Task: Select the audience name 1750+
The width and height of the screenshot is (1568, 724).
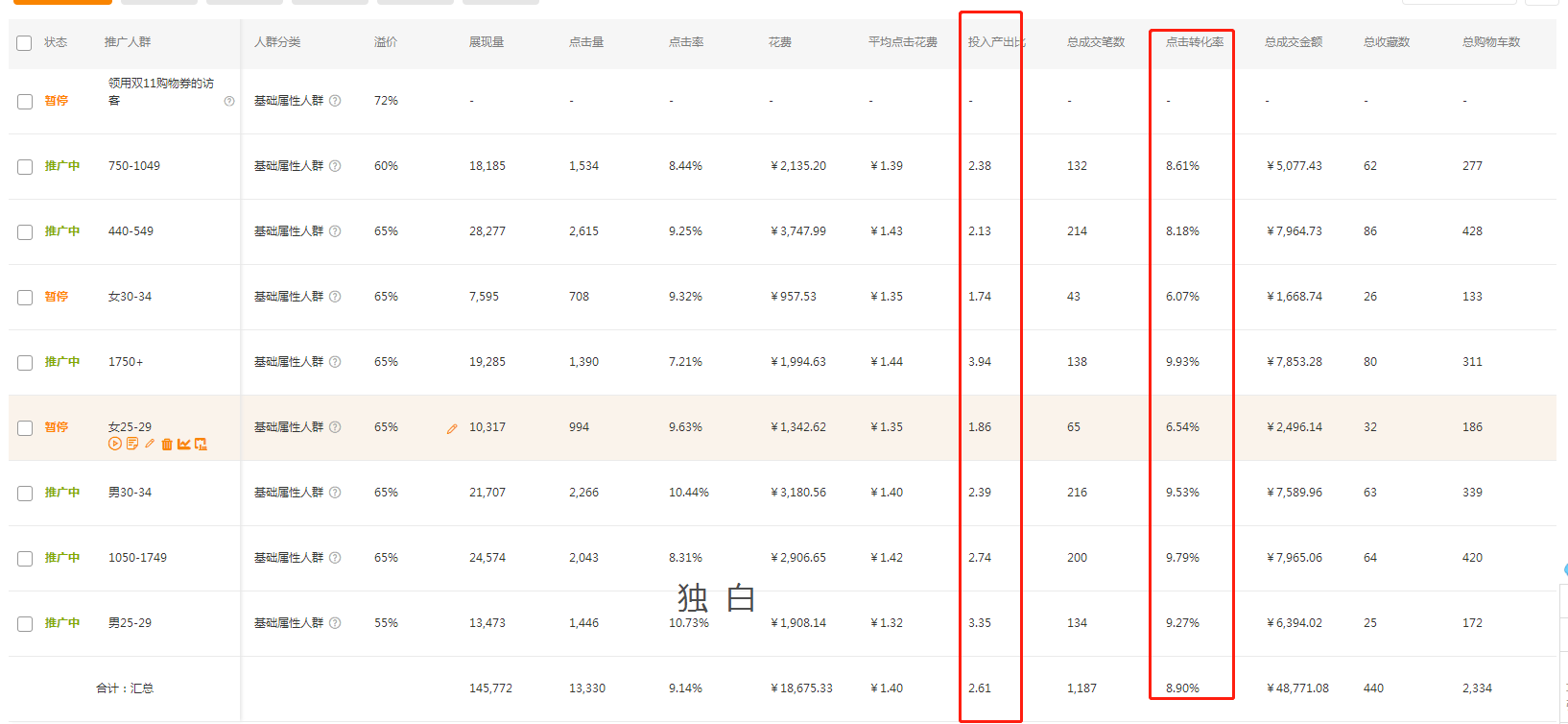Action: [x=126, y=362]
